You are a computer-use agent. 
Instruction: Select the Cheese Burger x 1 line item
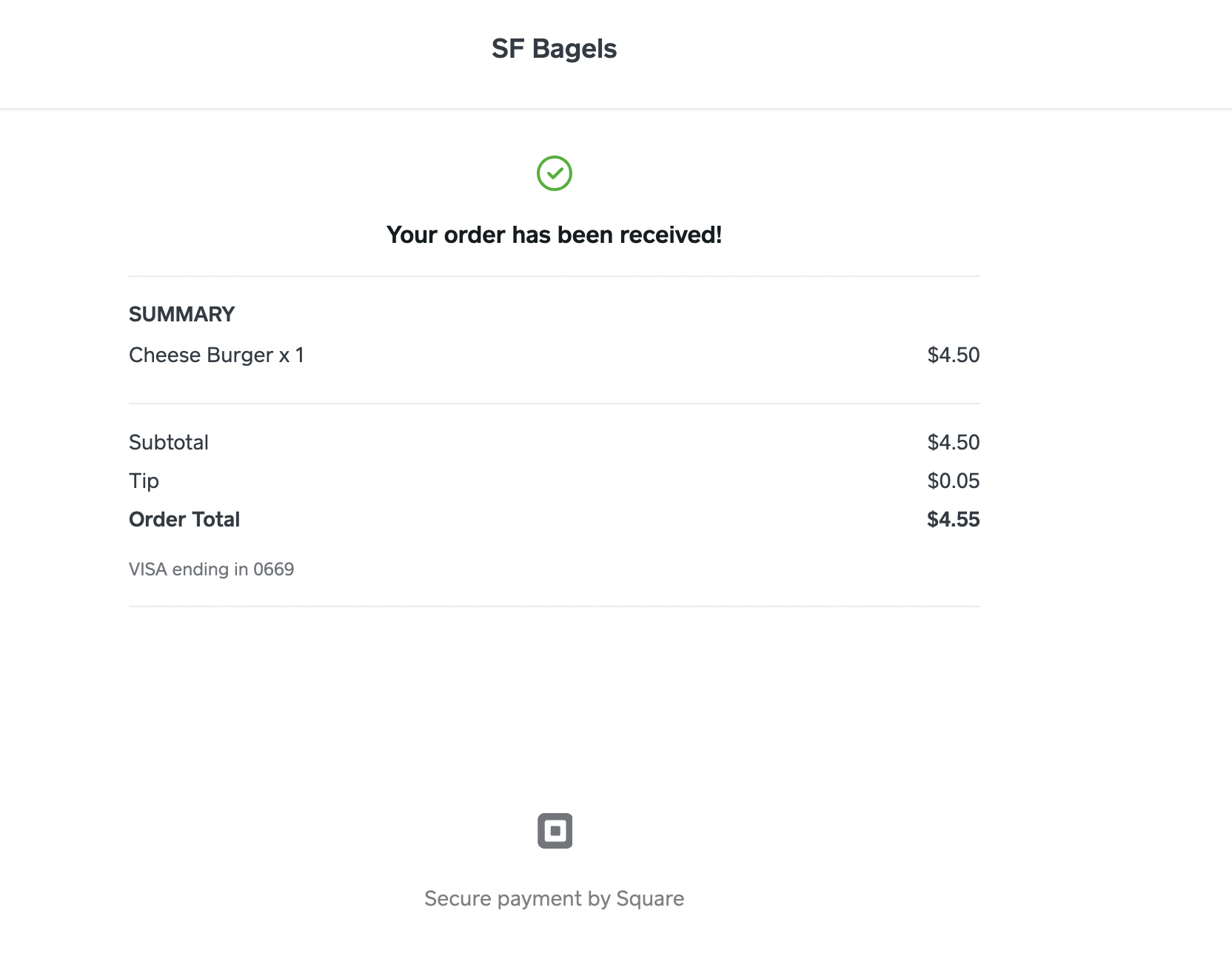pyautogui.click(x=216, y=355)
